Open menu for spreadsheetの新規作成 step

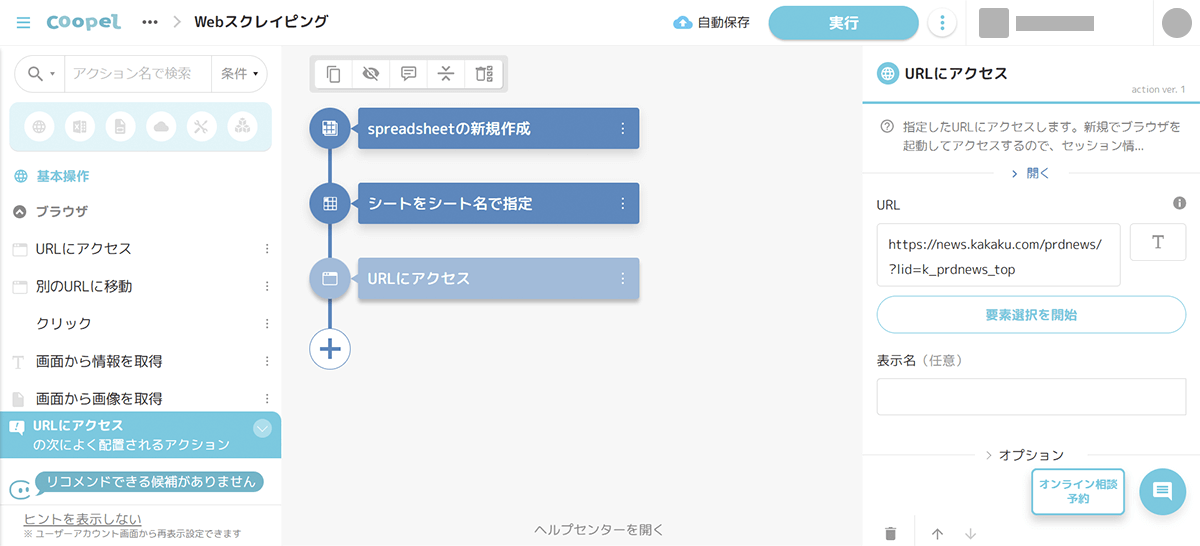[622, 128]
